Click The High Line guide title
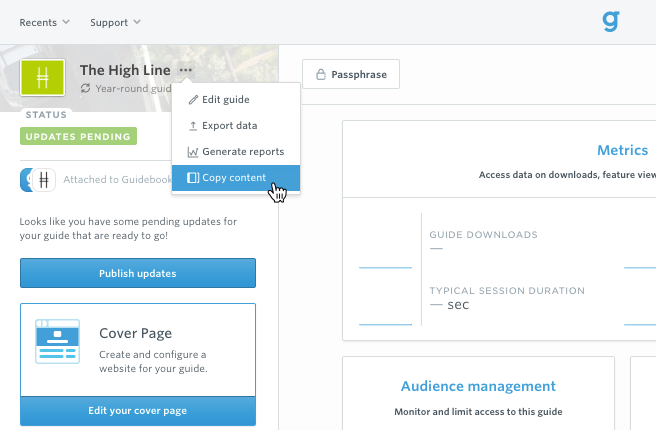This screenshot has width=656, height=430. pyautogui.click(x=125, y=70)
